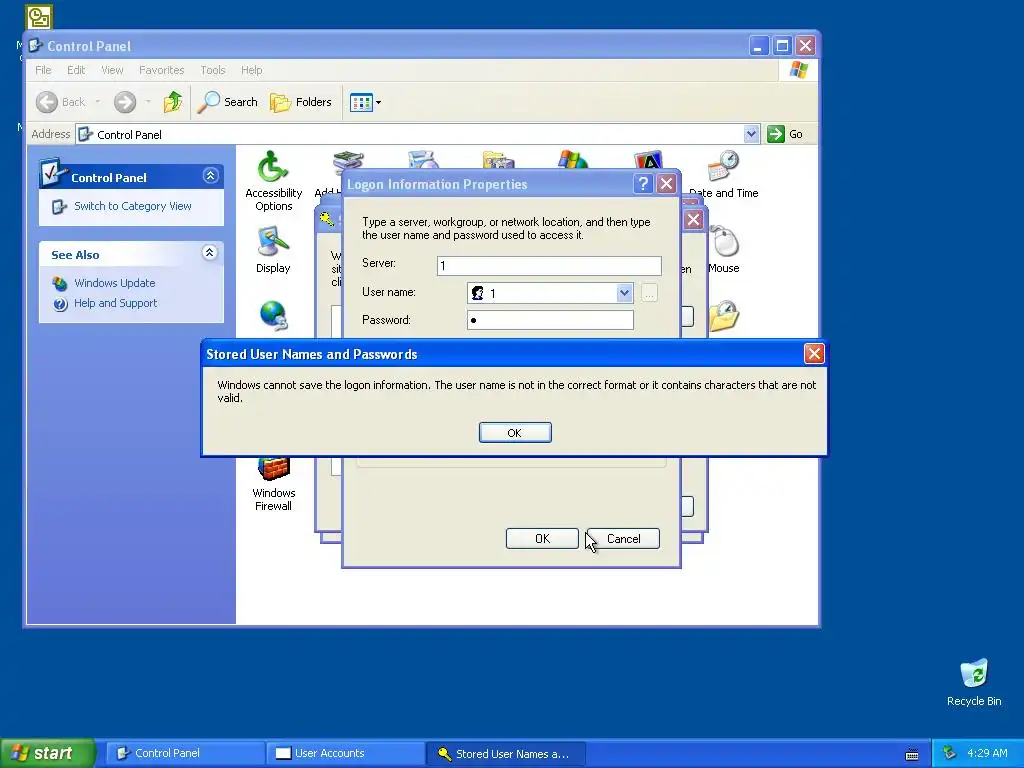Image resolution: width=1024 pixels, height=768 pixels.
Task: Open the Recycle Bin desktop icon
Action: [x=974, y=682]
